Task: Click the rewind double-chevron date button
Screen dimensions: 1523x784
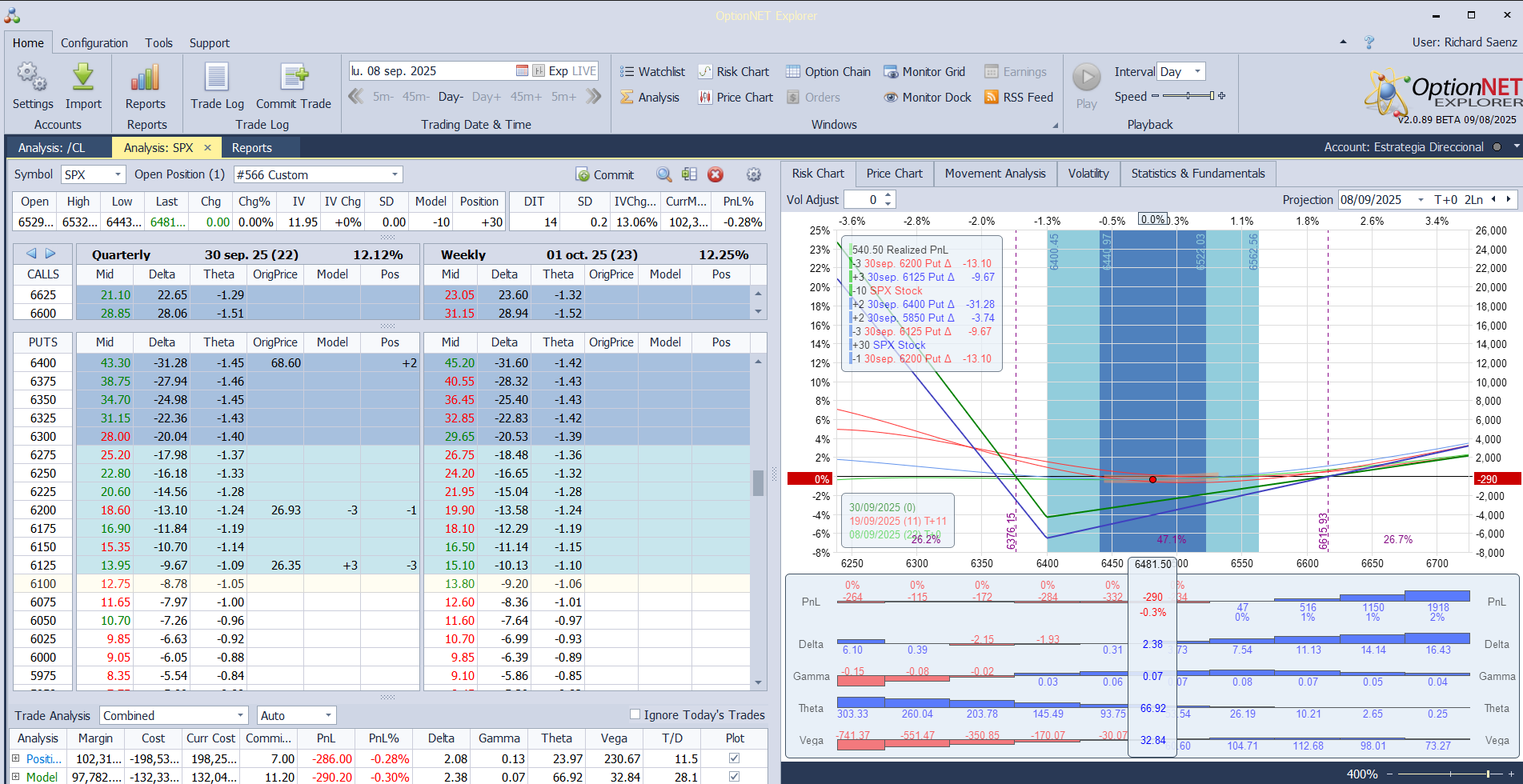Action: (357, 97)
